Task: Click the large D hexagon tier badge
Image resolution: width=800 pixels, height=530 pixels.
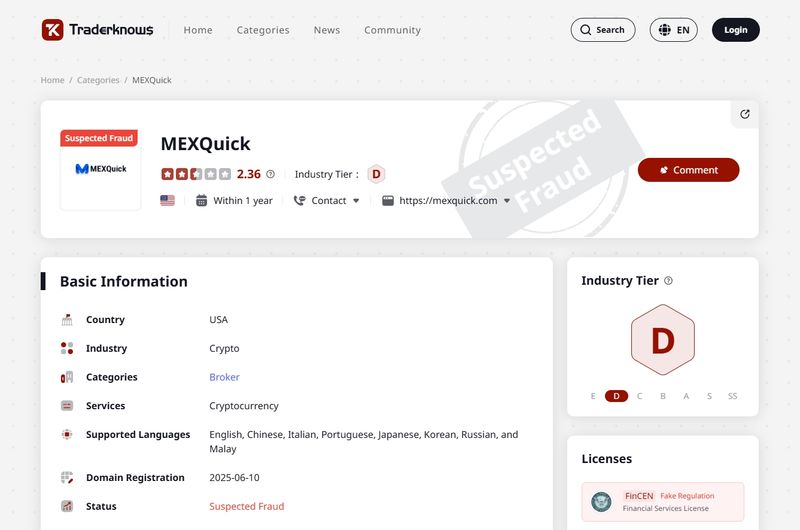Action: tap(663, 340)
